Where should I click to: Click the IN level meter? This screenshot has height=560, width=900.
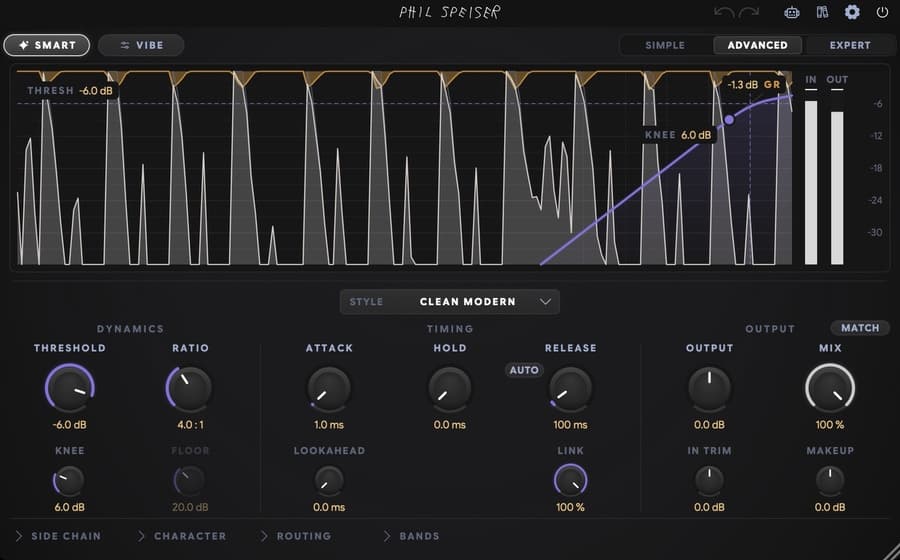click(810, 182)
